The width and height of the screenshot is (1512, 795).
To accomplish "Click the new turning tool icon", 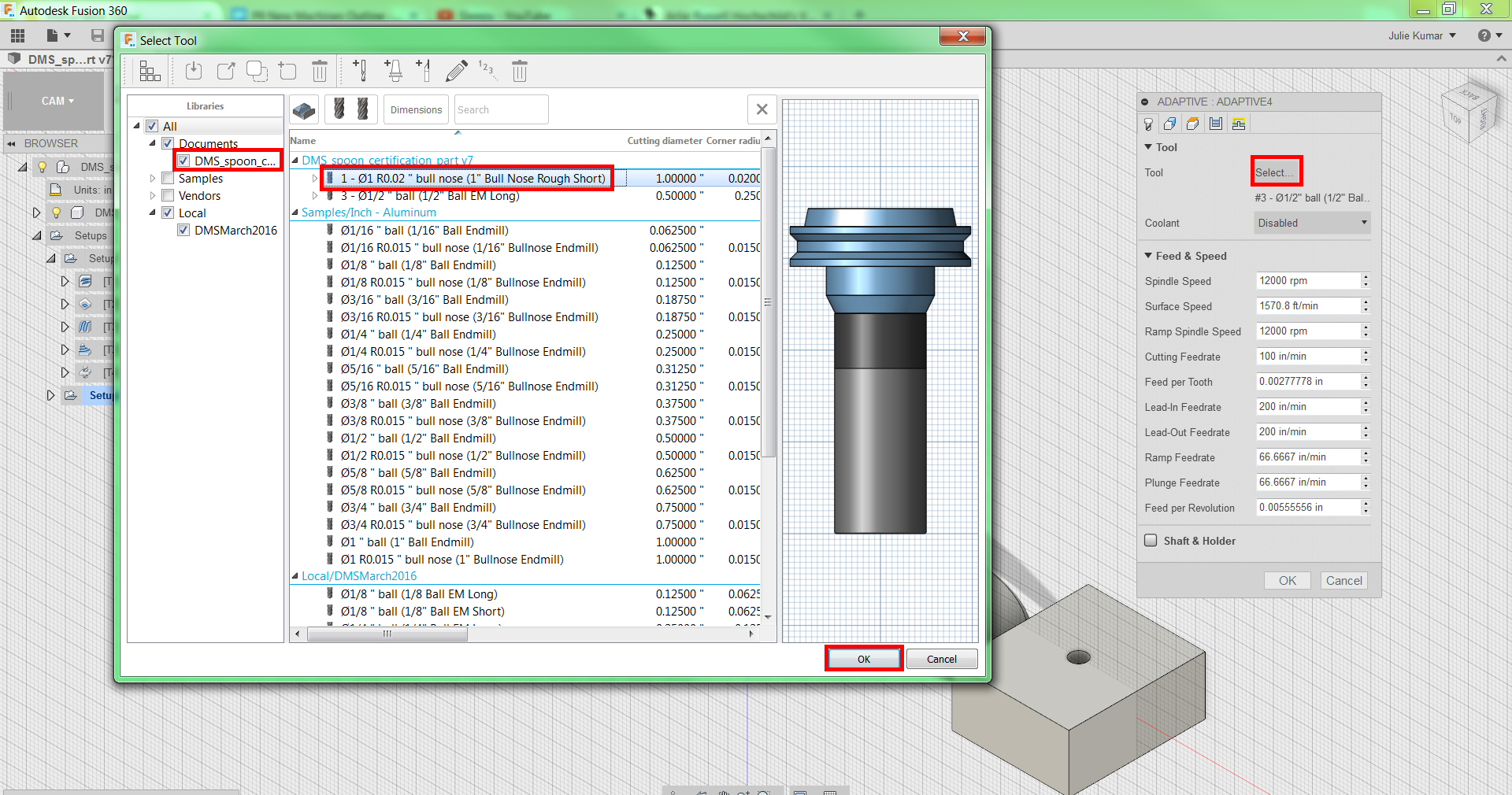I will 424,72.
